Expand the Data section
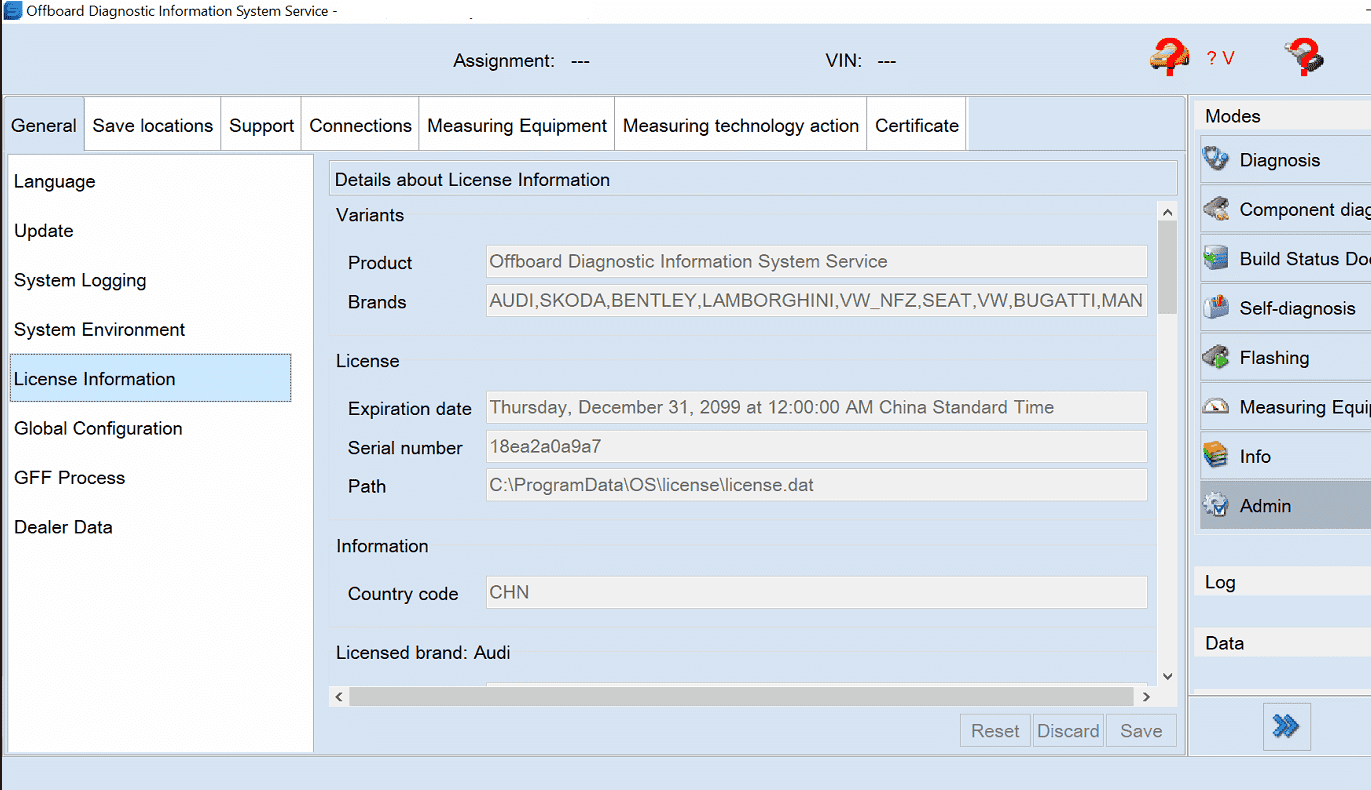This screenshot has width=1371, height=790. 1224,643
